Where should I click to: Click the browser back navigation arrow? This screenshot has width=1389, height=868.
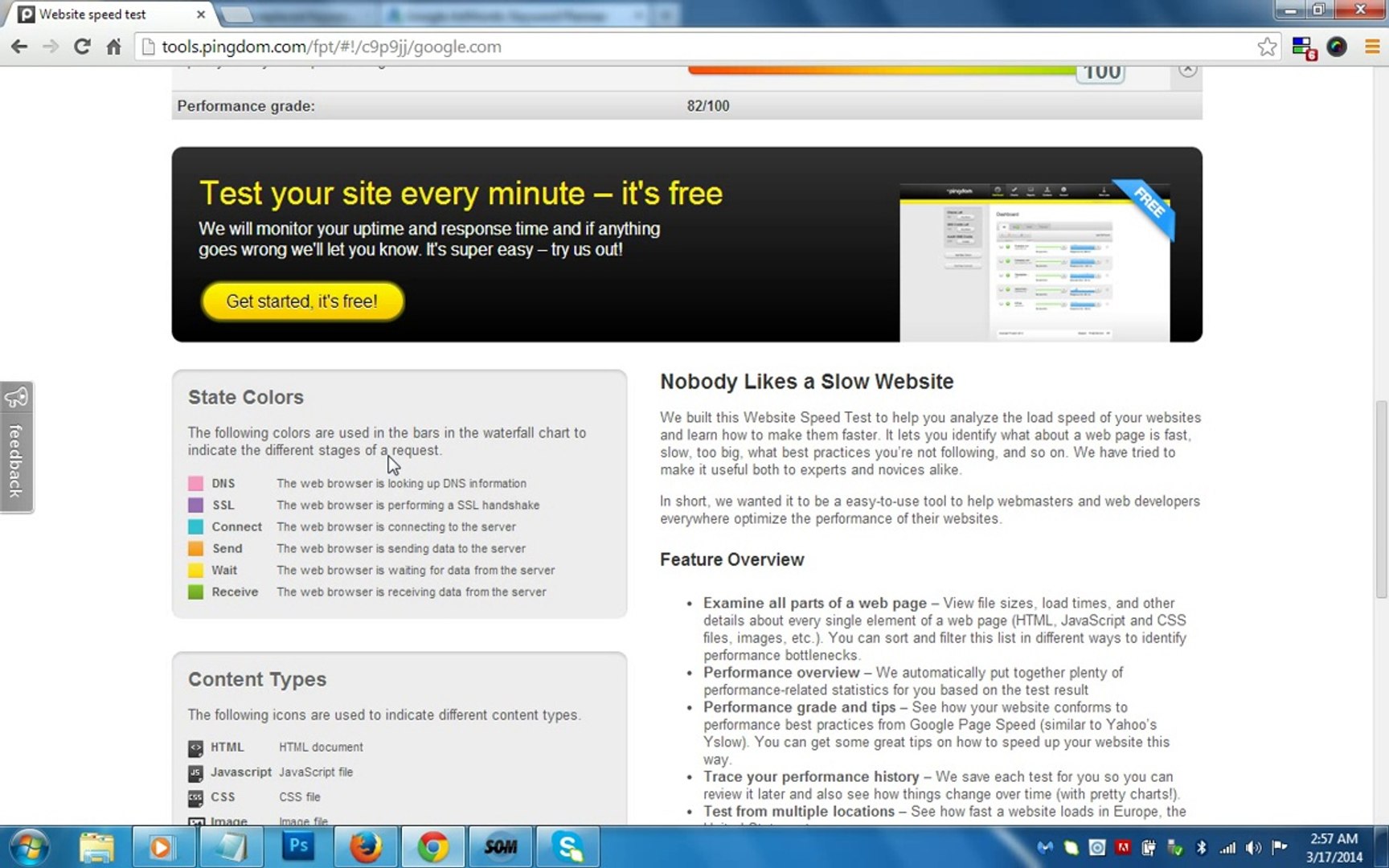coord(19,47)
